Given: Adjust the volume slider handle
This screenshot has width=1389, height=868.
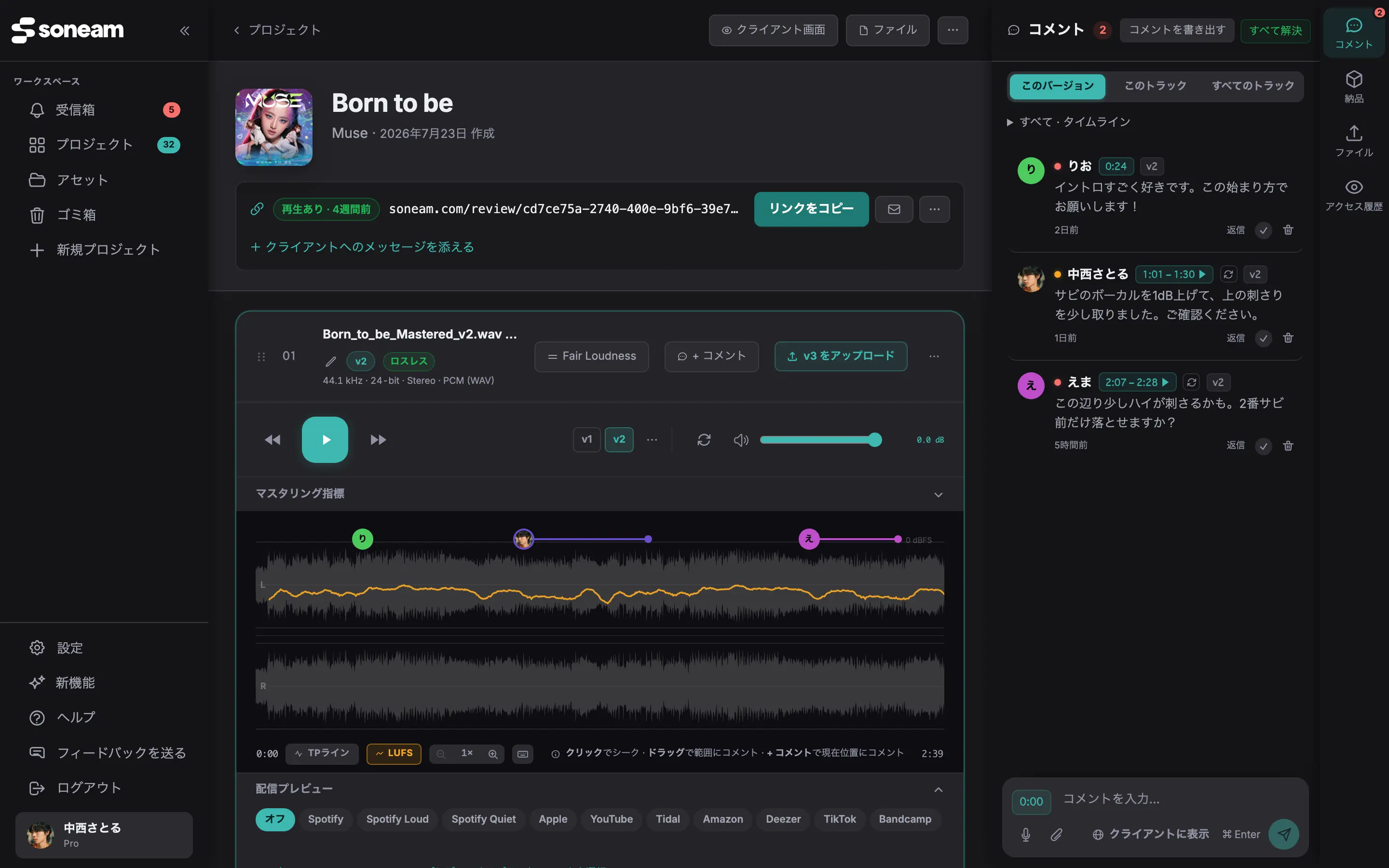Looking at the screenshot, I should (x=875, y=440).
